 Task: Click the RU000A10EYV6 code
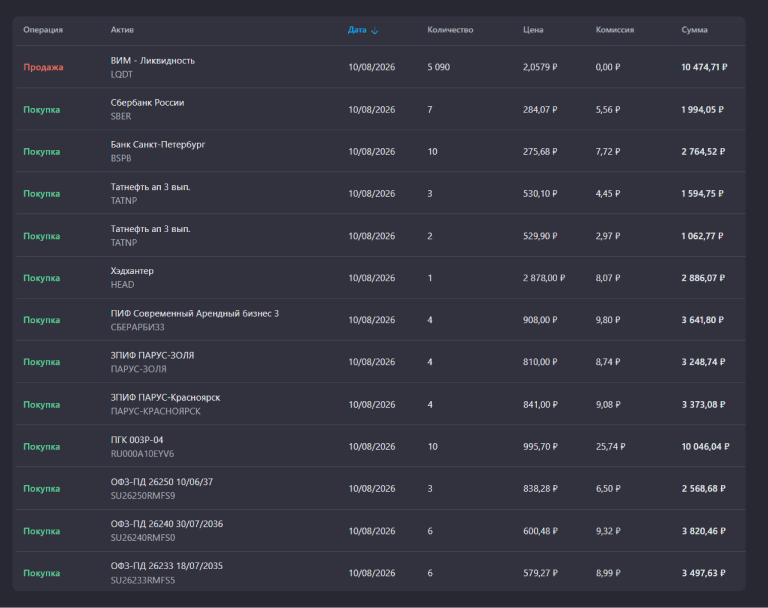click(142, 454)
